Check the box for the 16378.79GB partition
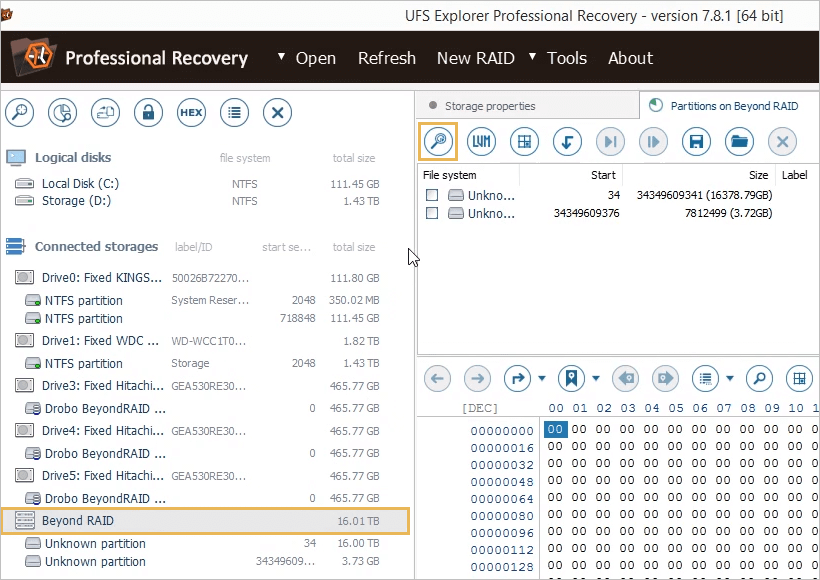This screenshot has height=580, width=820. click(432, 195)
